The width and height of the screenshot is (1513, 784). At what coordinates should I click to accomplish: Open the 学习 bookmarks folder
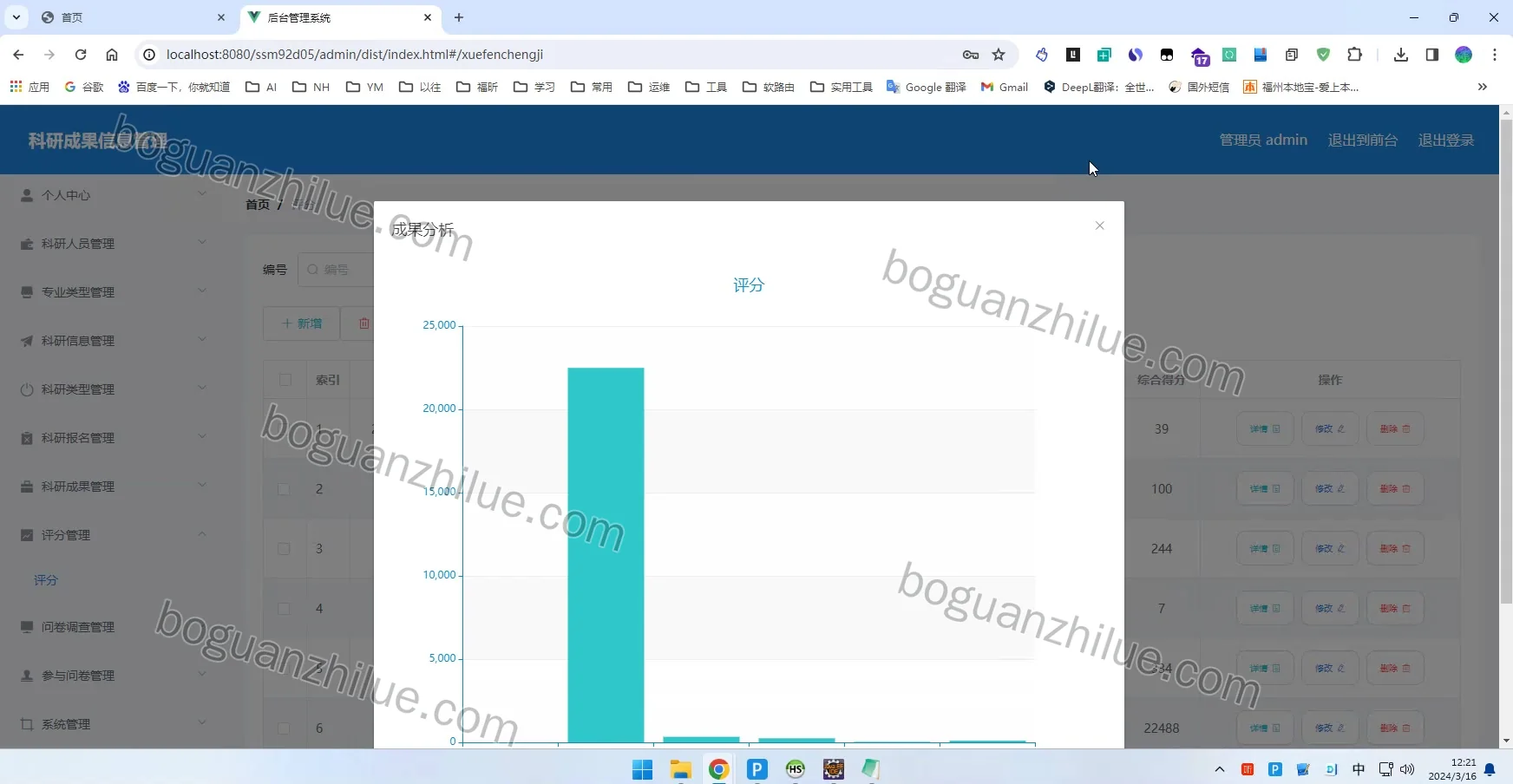point(534,87)
